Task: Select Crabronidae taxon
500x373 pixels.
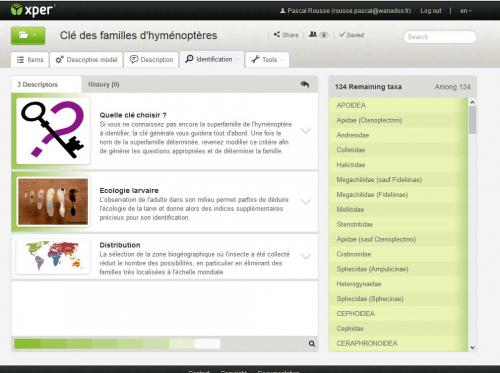Action: point(398,254)
